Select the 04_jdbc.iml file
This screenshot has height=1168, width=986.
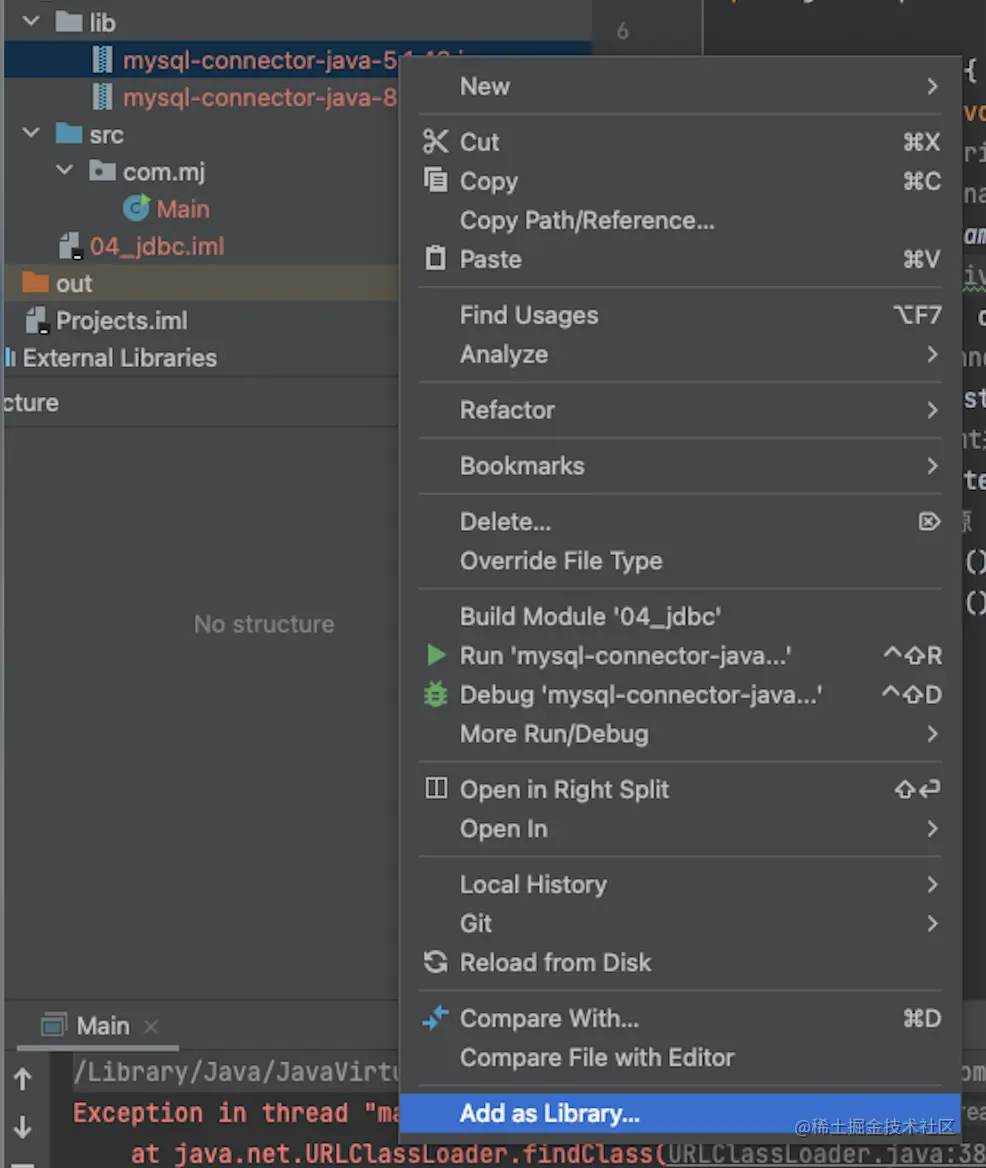(156, 246)
